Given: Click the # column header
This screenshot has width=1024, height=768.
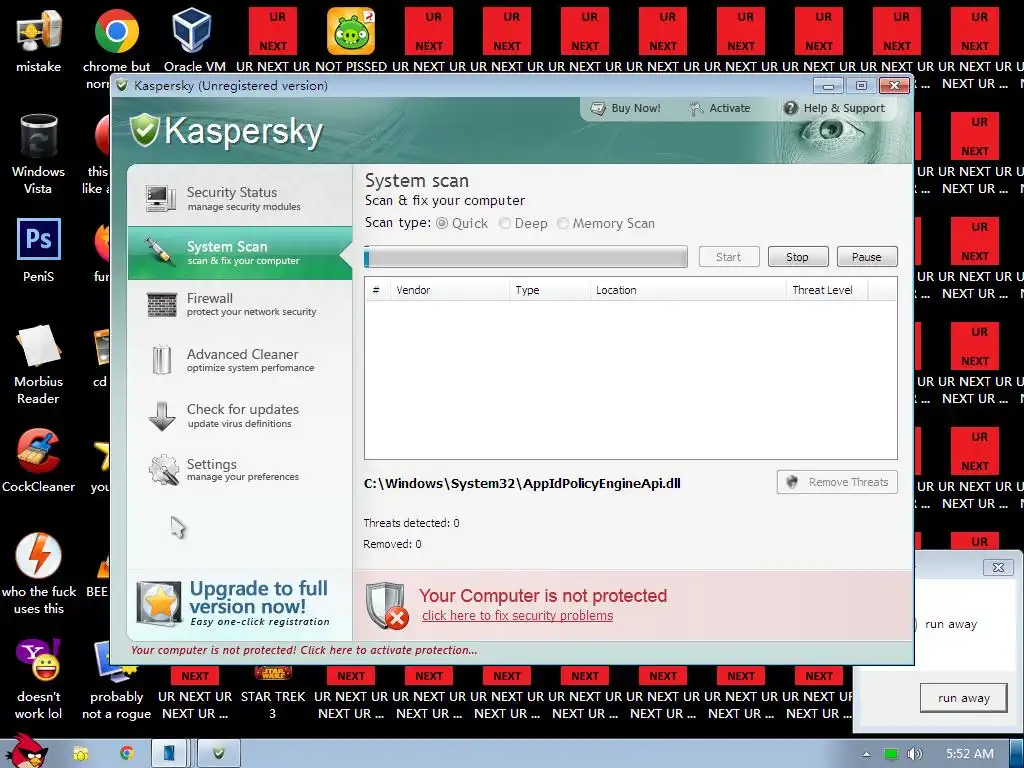Looking at the screenshot, I should coord(376,290).
